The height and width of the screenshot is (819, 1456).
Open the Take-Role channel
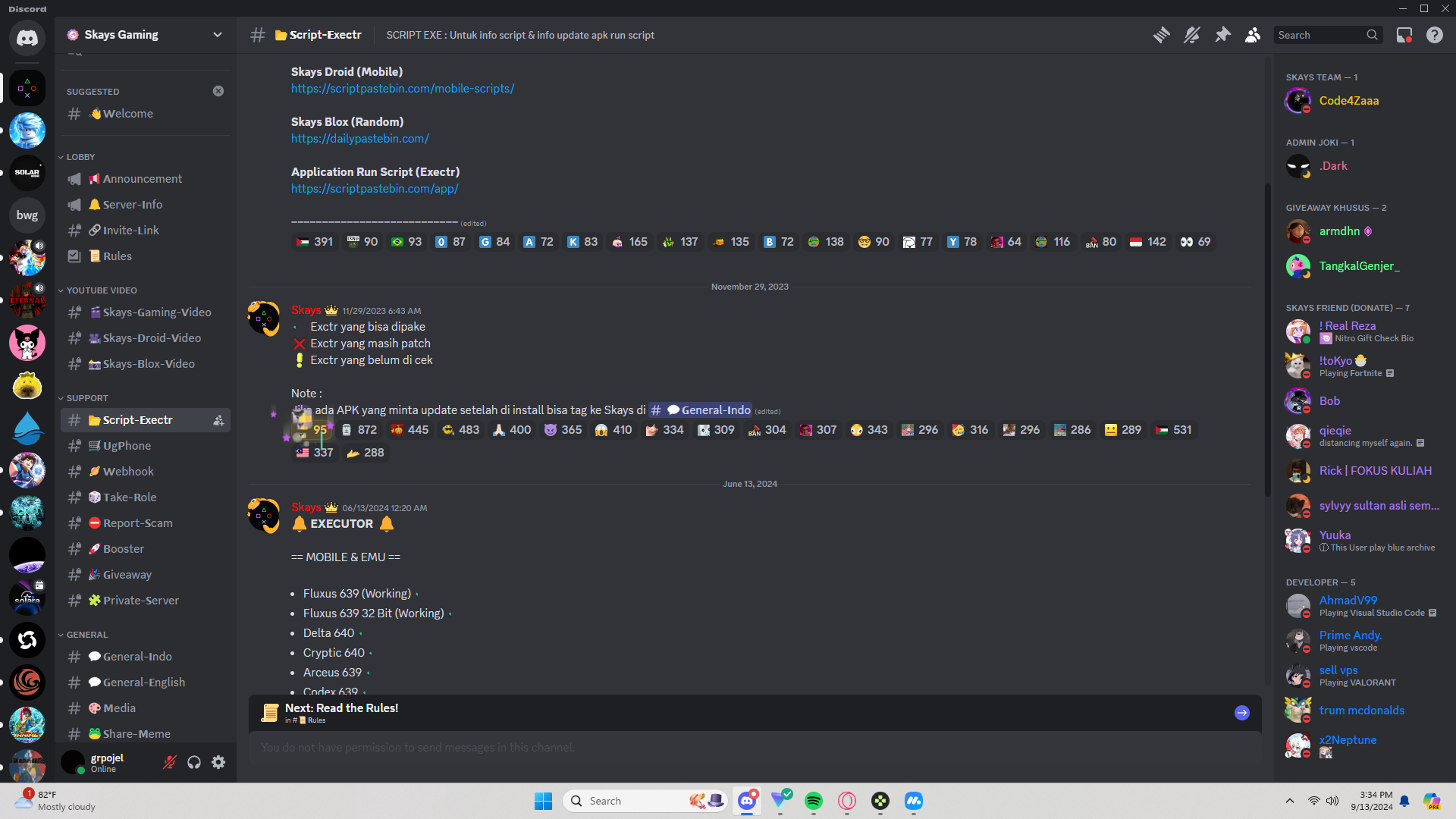(x=146, y=497)
